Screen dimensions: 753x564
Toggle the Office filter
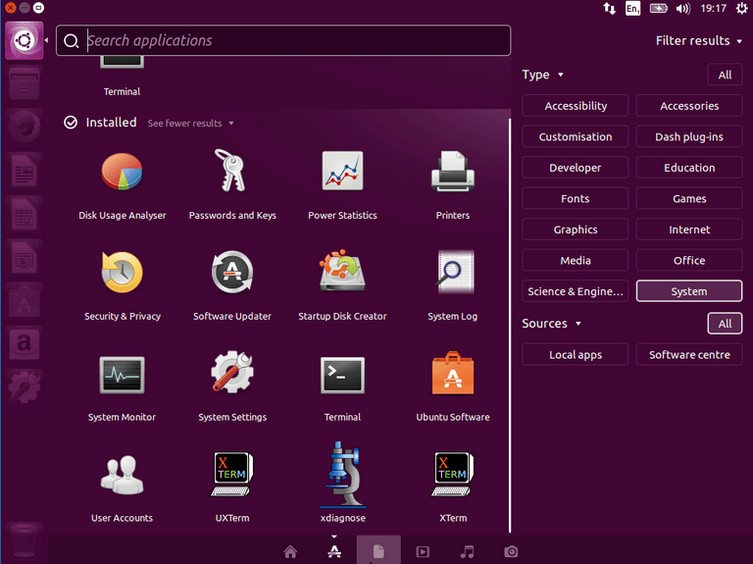689,260
